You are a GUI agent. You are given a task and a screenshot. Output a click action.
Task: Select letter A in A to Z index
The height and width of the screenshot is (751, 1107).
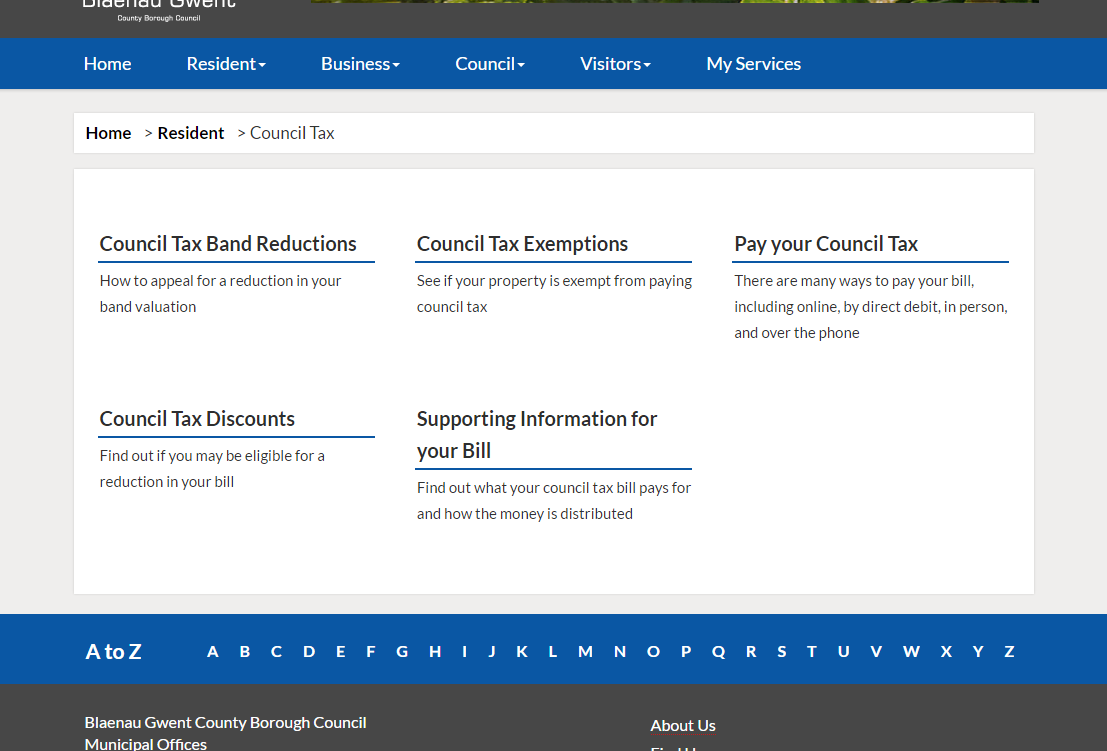pyautogui.click(x=212, y=652)
